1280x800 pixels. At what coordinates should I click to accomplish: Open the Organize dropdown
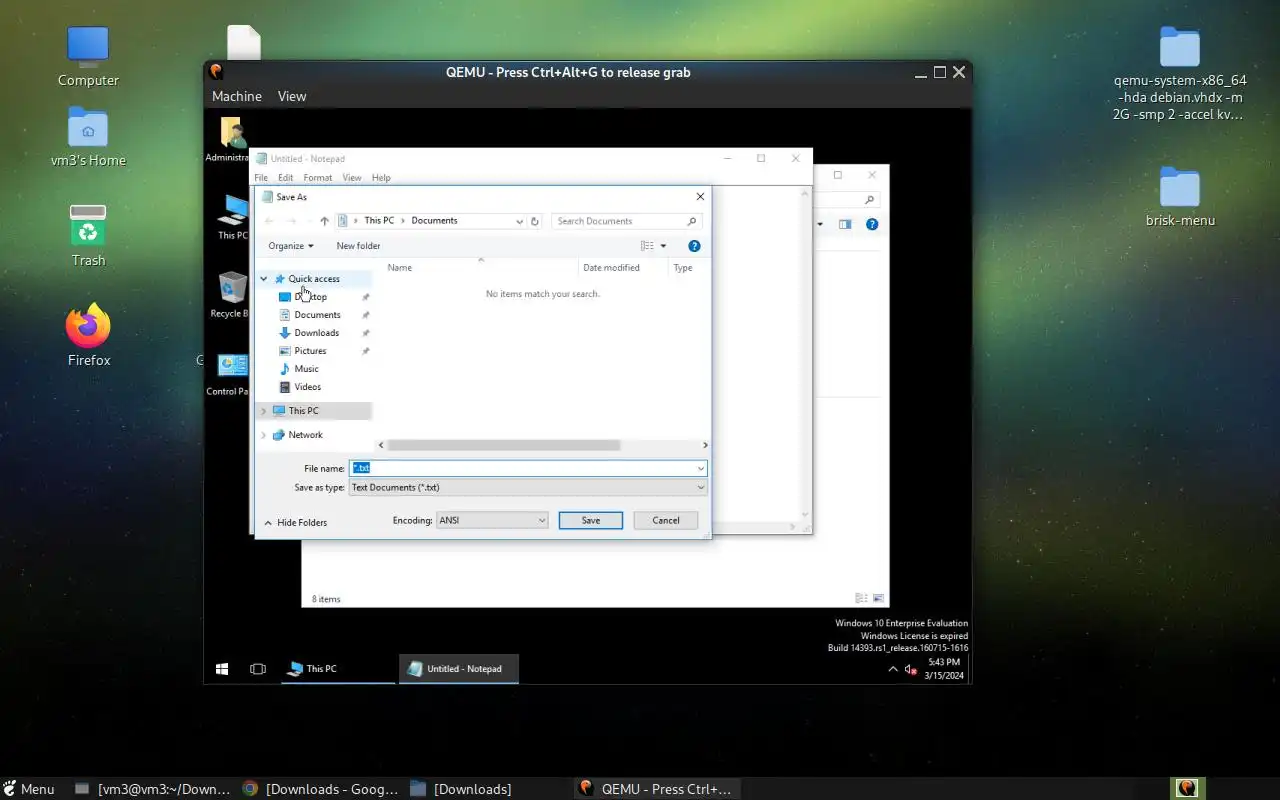[x=291, y=246]
